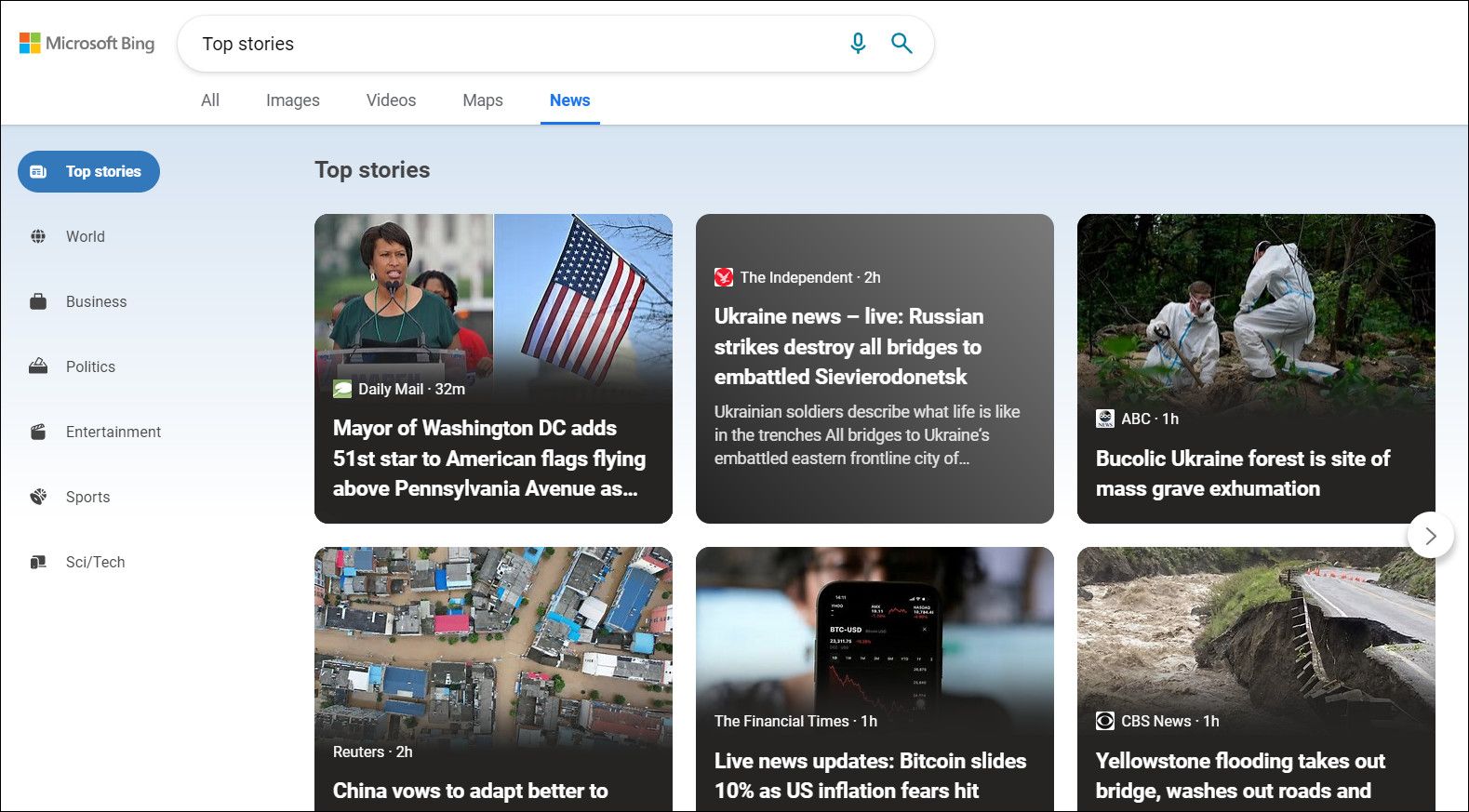Click the Entertainment clapperboard icon
Screen dimensions: 1469x812
[38, 432]
